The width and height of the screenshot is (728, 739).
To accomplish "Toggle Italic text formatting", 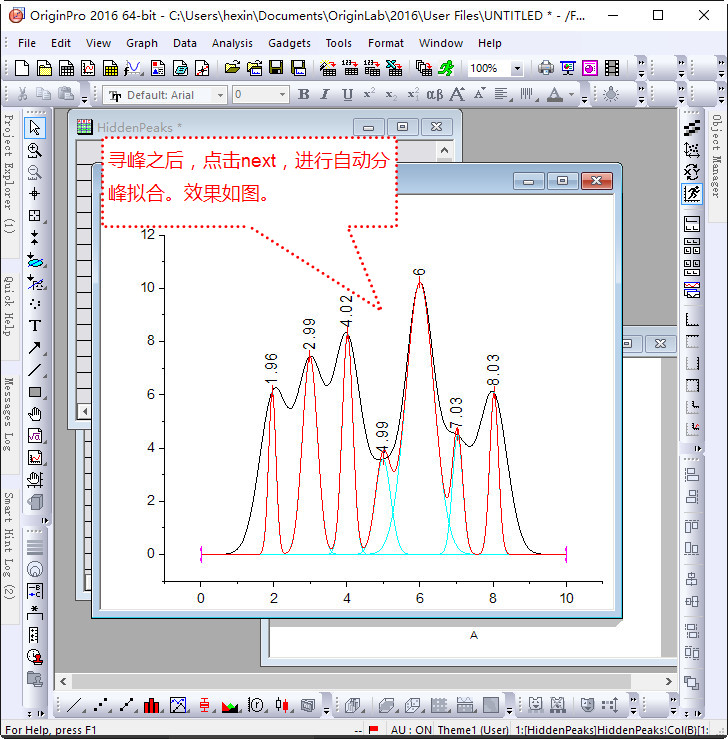I will [325, 95].
